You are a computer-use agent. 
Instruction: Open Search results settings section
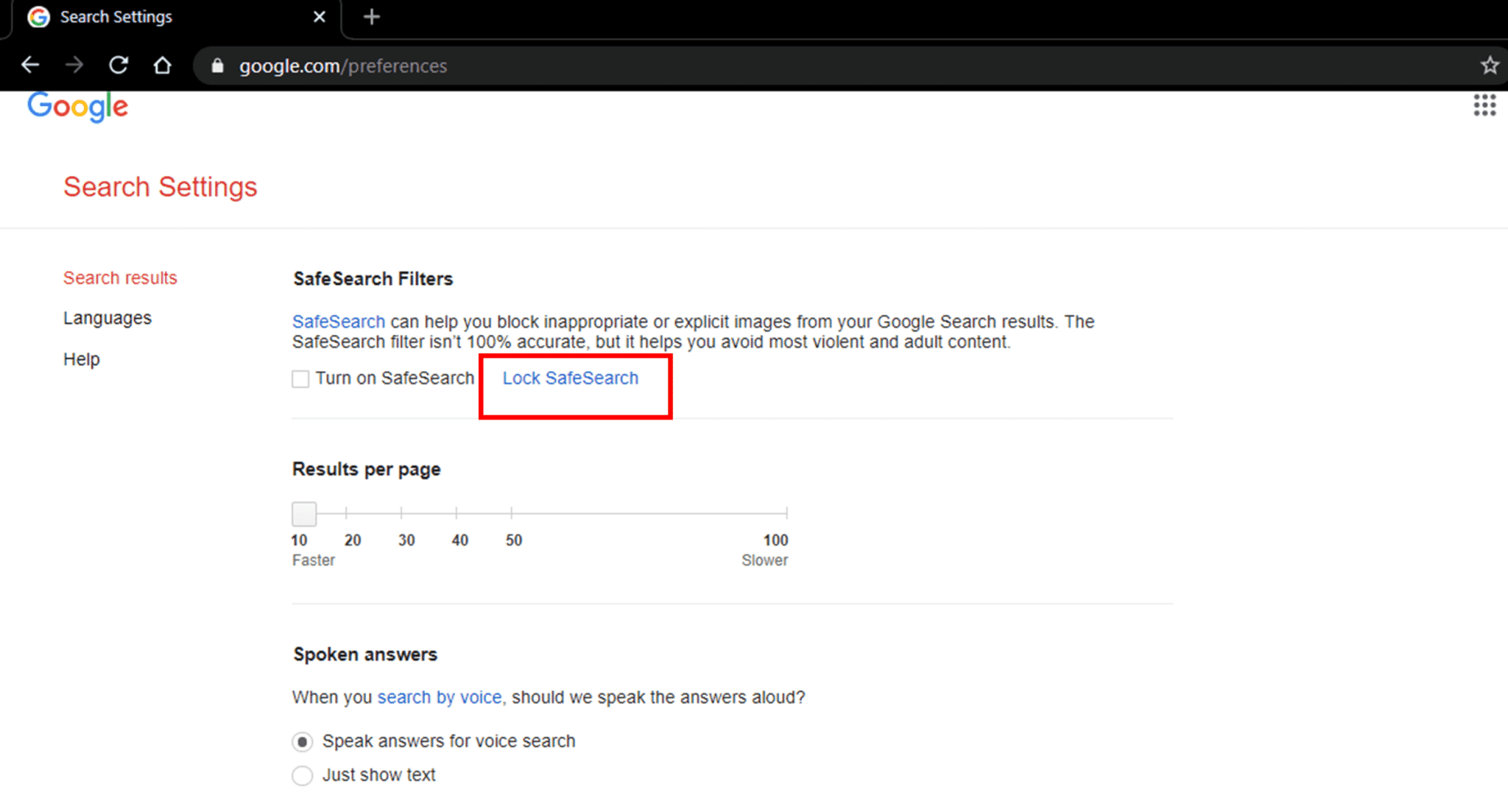point(120,278)
